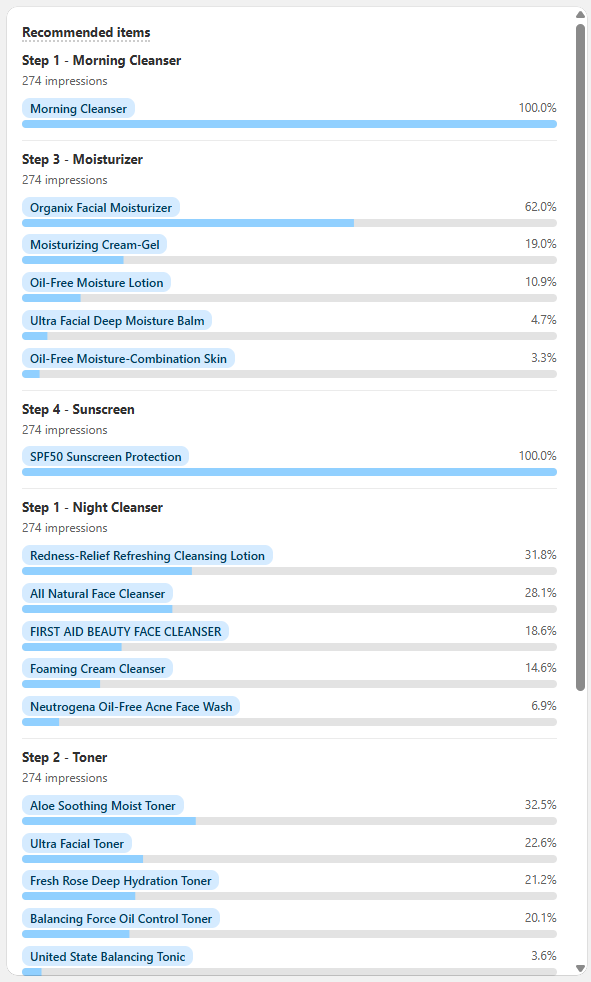The width and height of the screenshot is (591, 982).
Task: Select Neutrogena Oil-Free Acne Face Wash
Action: pyautogui.click(x=130, y=706)
